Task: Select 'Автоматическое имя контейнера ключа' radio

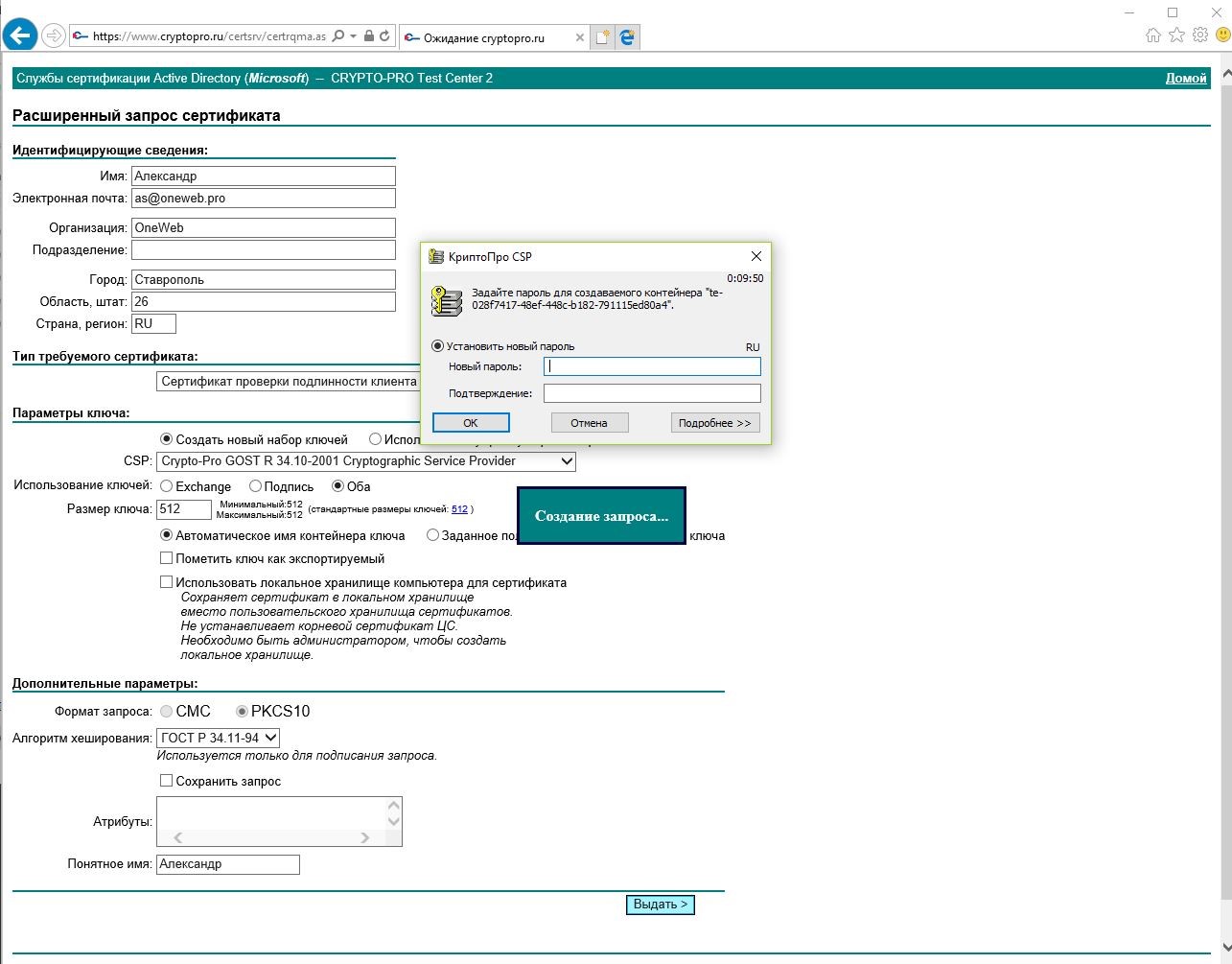Action: 167,535
